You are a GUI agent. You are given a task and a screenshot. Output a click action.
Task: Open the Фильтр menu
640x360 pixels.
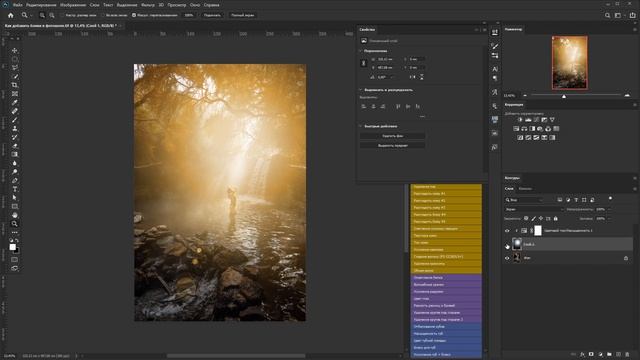tap(148, 5)
